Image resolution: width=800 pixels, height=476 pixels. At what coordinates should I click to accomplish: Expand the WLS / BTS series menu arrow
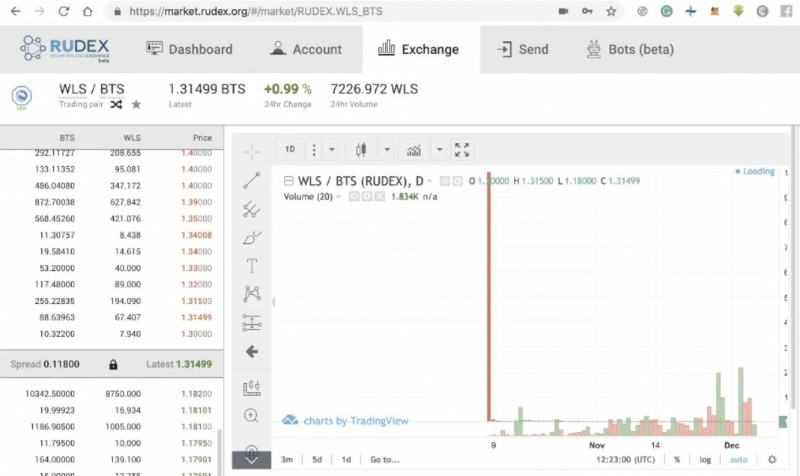pyautogui.click(x=430, y=181)
